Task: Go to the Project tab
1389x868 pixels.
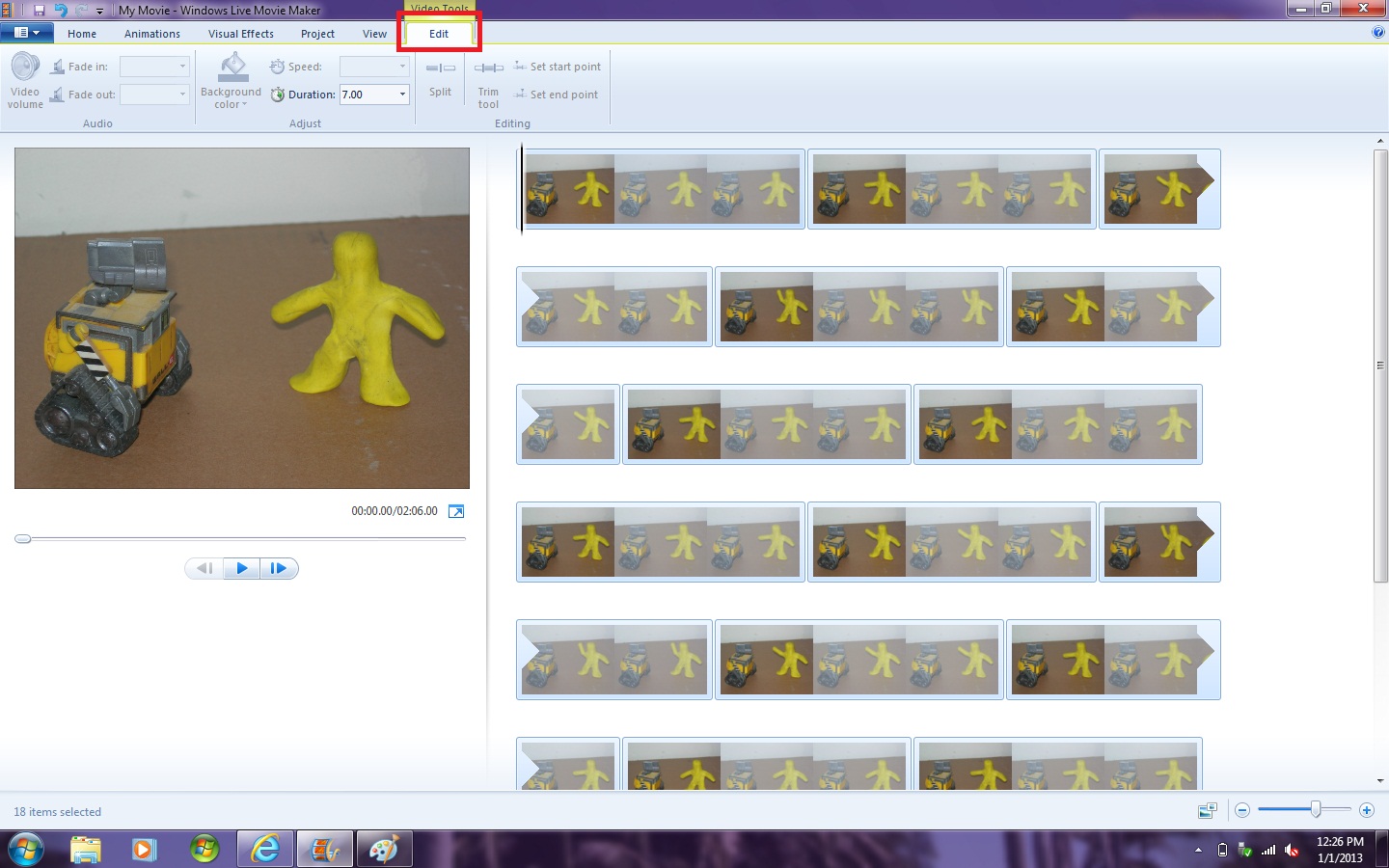Action: [x=317, y=34]
